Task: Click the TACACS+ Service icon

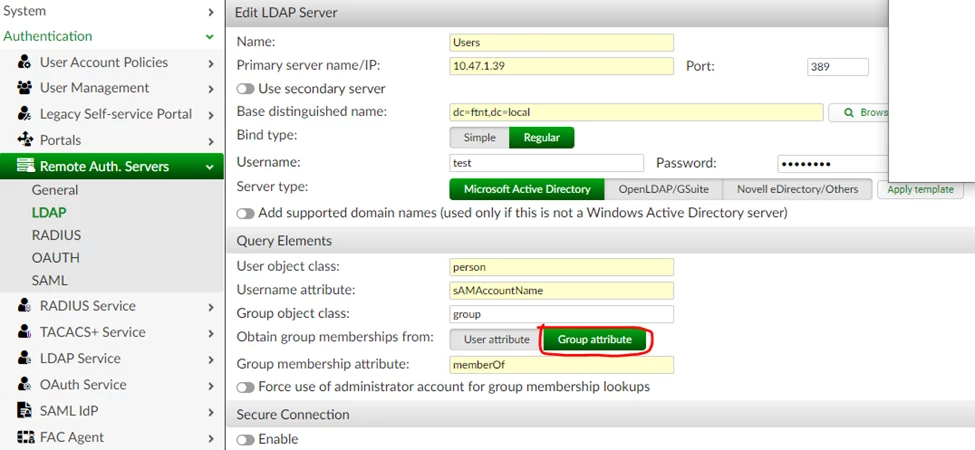Action: point(24,332)
